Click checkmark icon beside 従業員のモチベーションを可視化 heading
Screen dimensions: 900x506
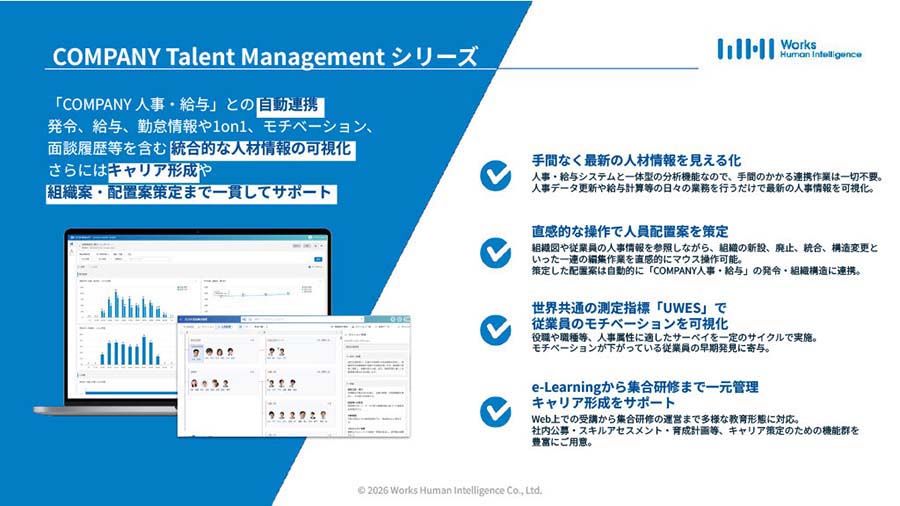click(495, 329)
